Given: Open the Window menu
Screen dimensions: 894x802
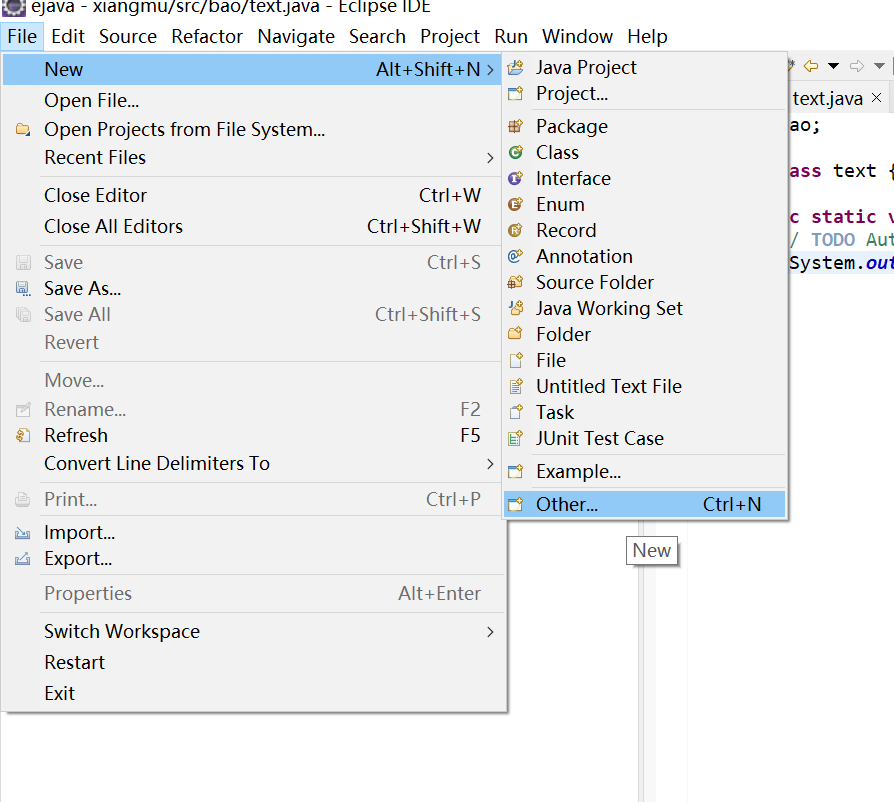Looking at the screenshot, I should click(x=577, y=36).
